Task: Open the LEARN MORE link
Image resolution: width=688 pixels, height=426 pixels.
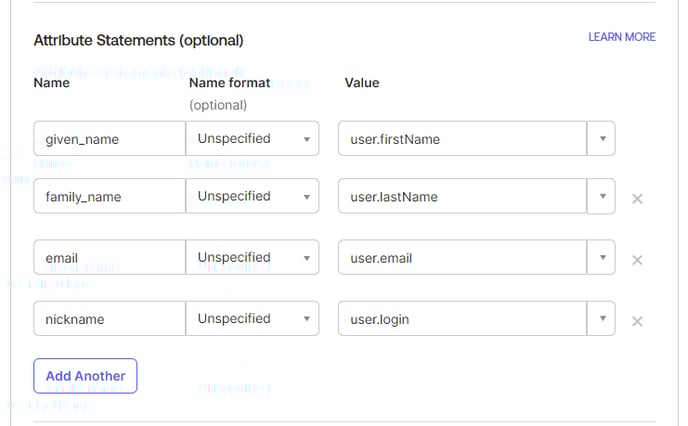Action: [x=621, y=37]
